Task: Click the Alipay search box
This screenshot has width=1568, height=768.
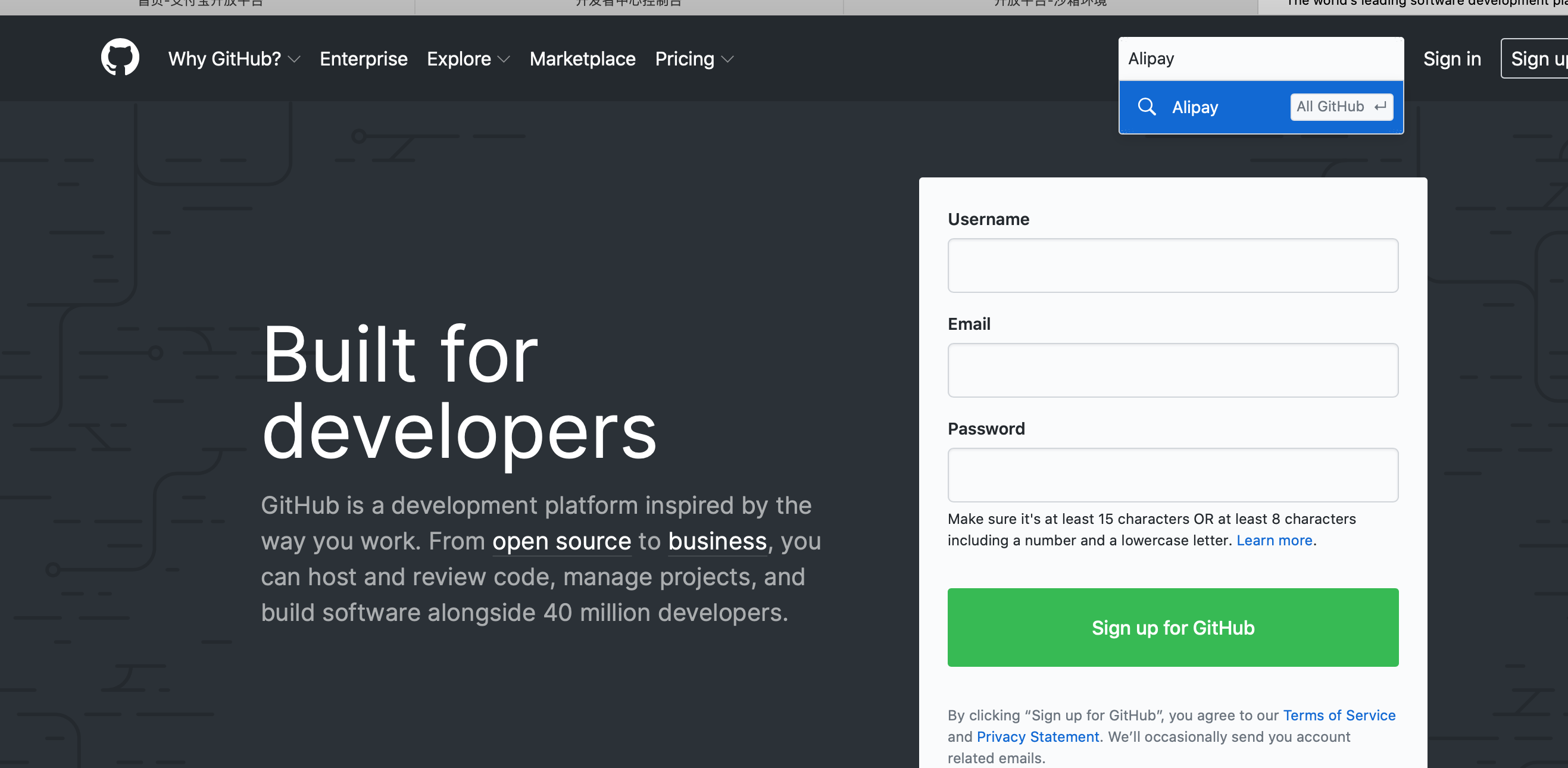Action: pos(1260,58)
